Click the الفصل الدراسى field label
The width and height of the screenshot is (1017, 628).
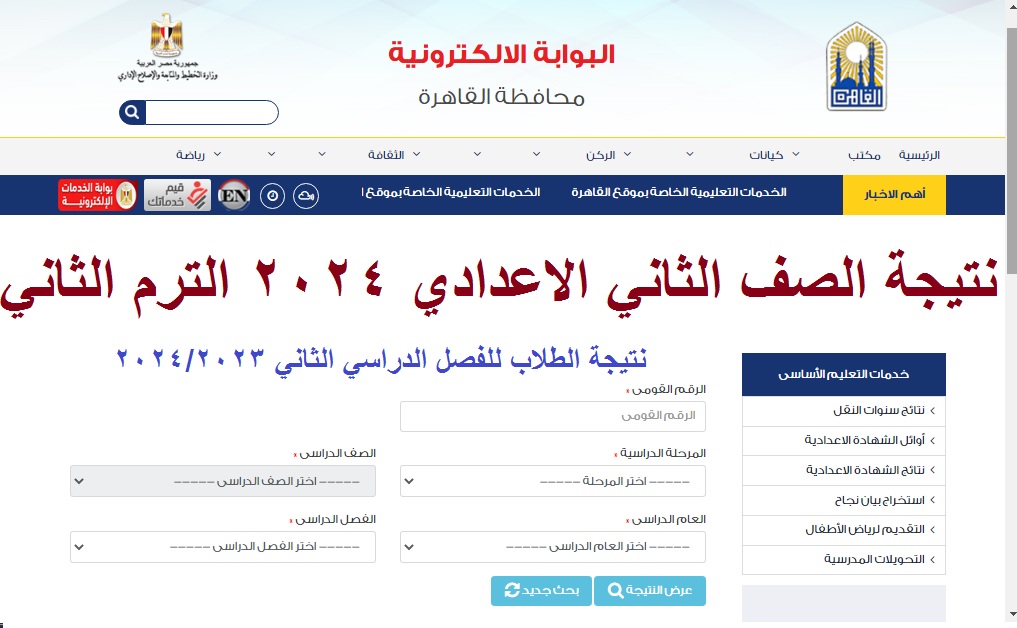[x=333, y=519]
